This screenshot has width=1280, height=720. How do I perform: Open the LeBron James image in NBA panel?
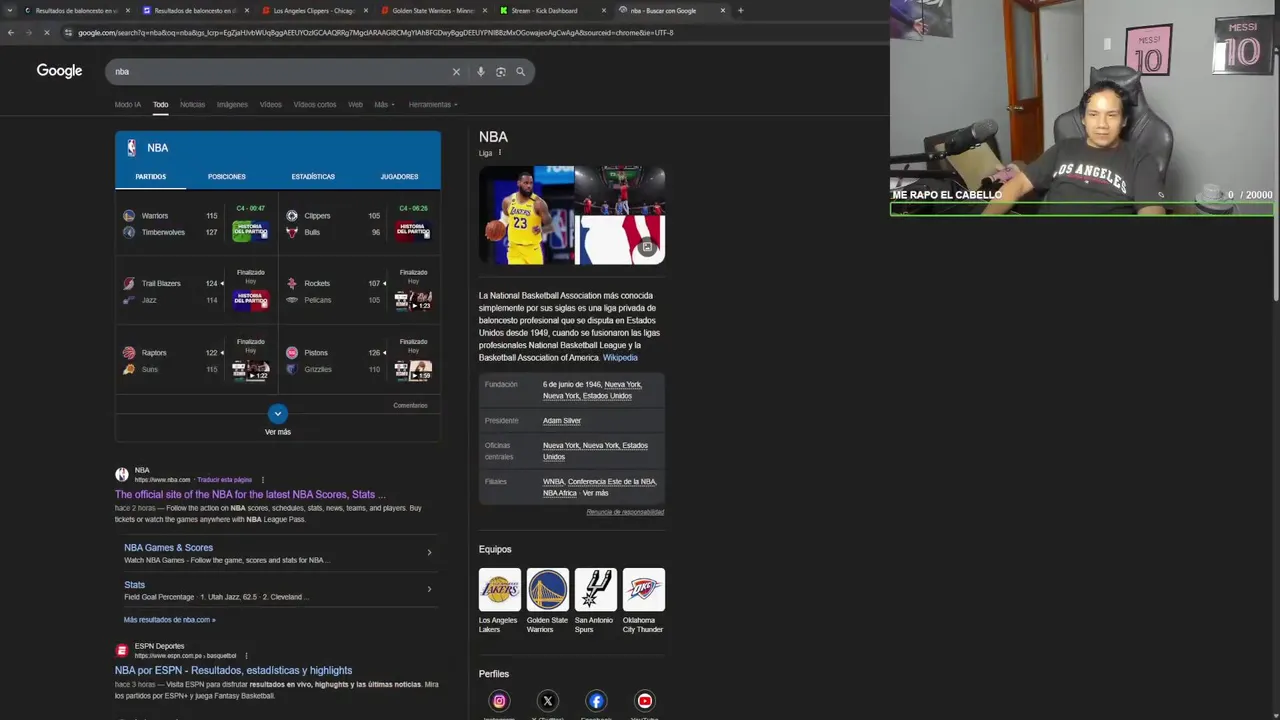(x=526, y=215)
